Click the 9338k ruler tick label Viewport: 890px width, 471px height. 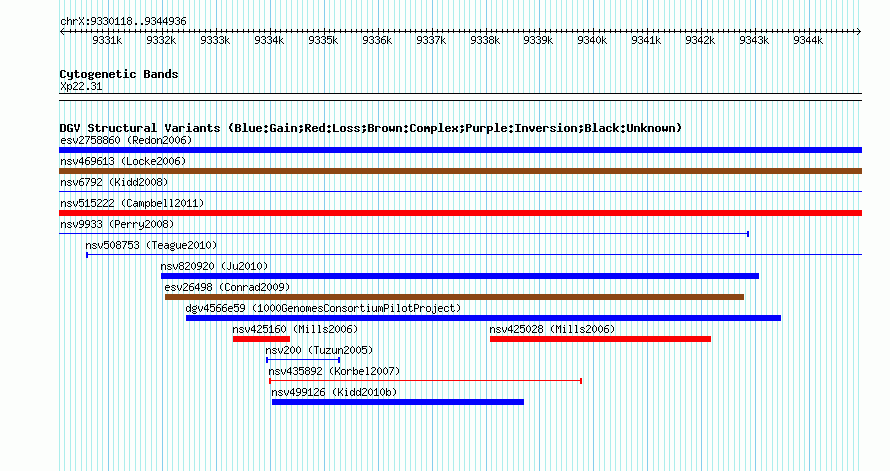[485, 40]
